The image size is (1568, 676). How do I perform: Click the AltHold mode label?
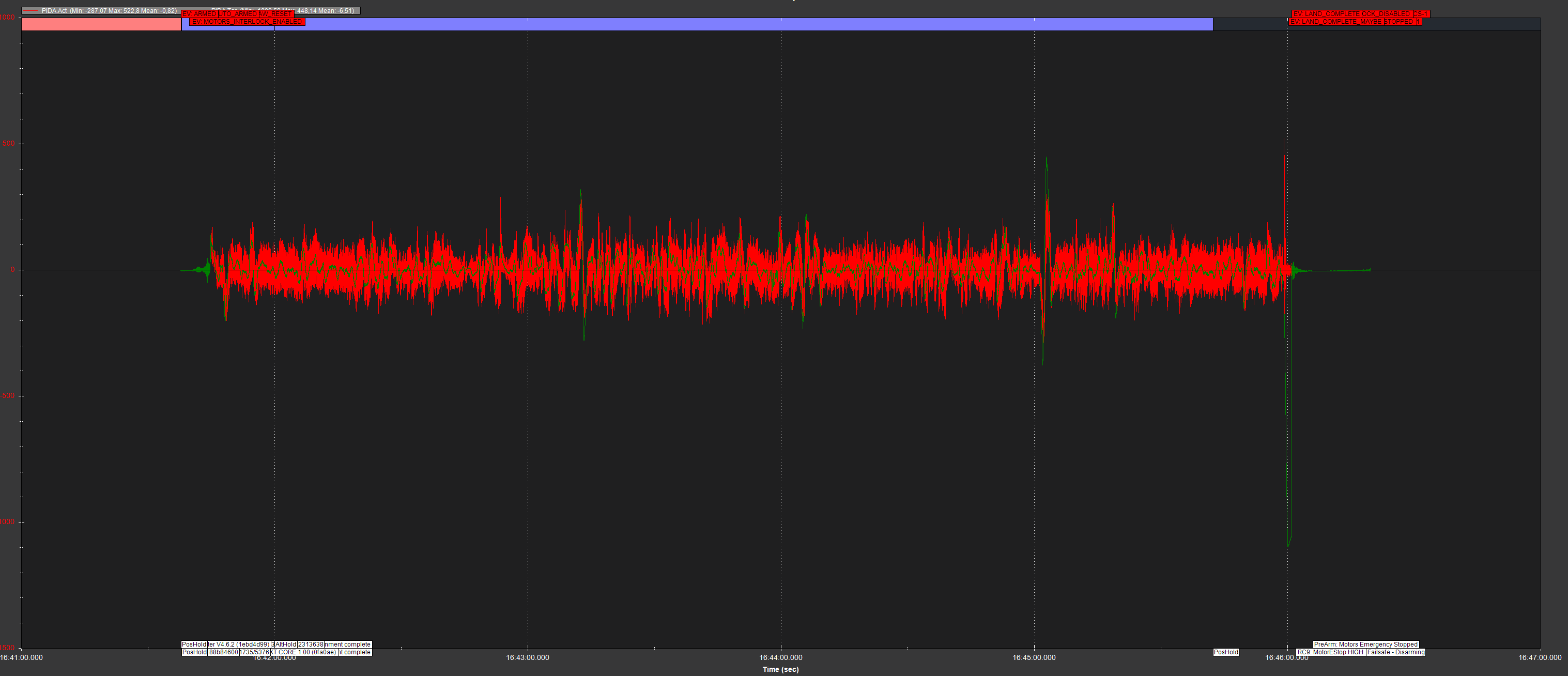click(x=285, y=644)
